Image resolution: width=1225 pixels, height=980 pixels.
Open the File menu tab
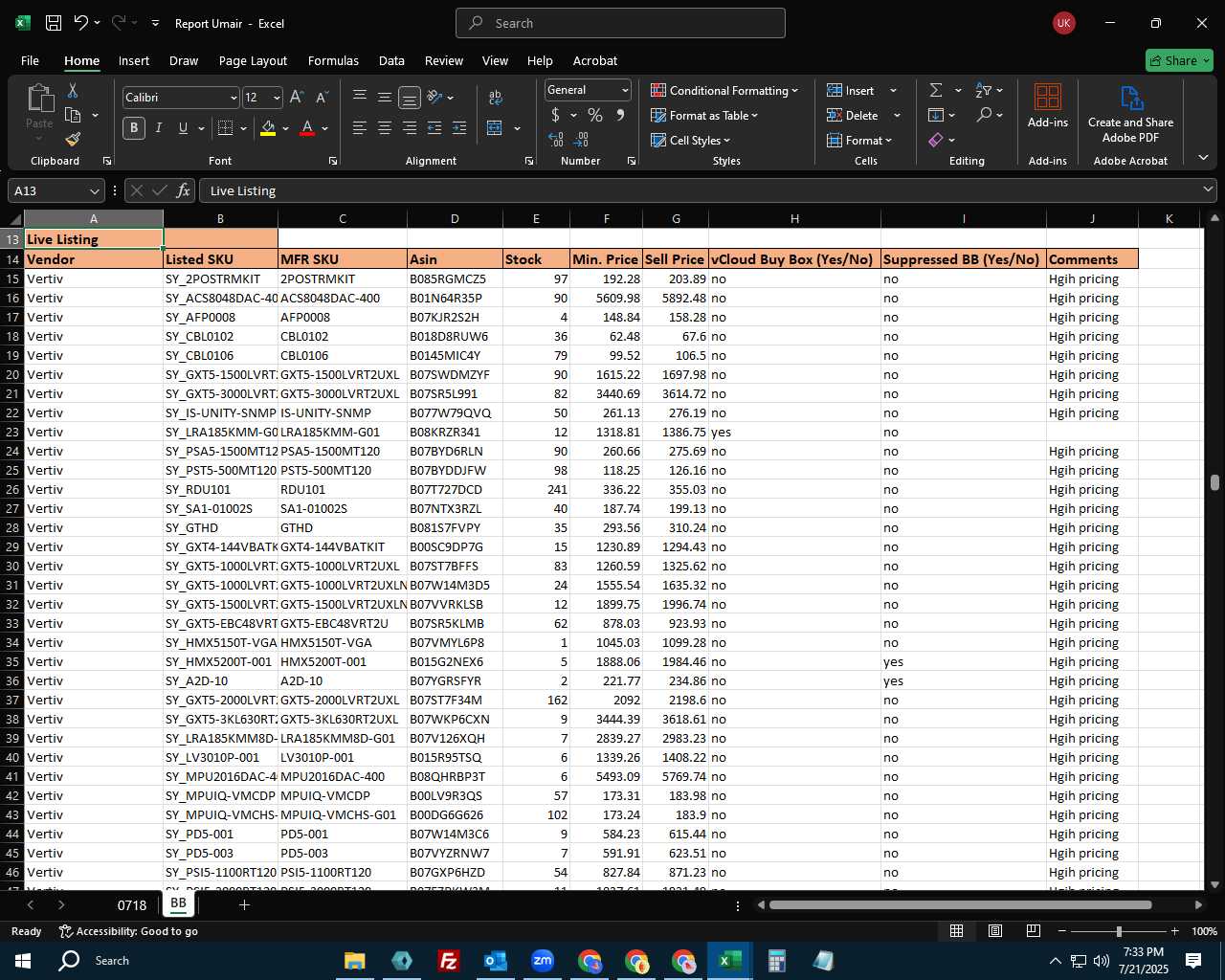tap(30, 60)
